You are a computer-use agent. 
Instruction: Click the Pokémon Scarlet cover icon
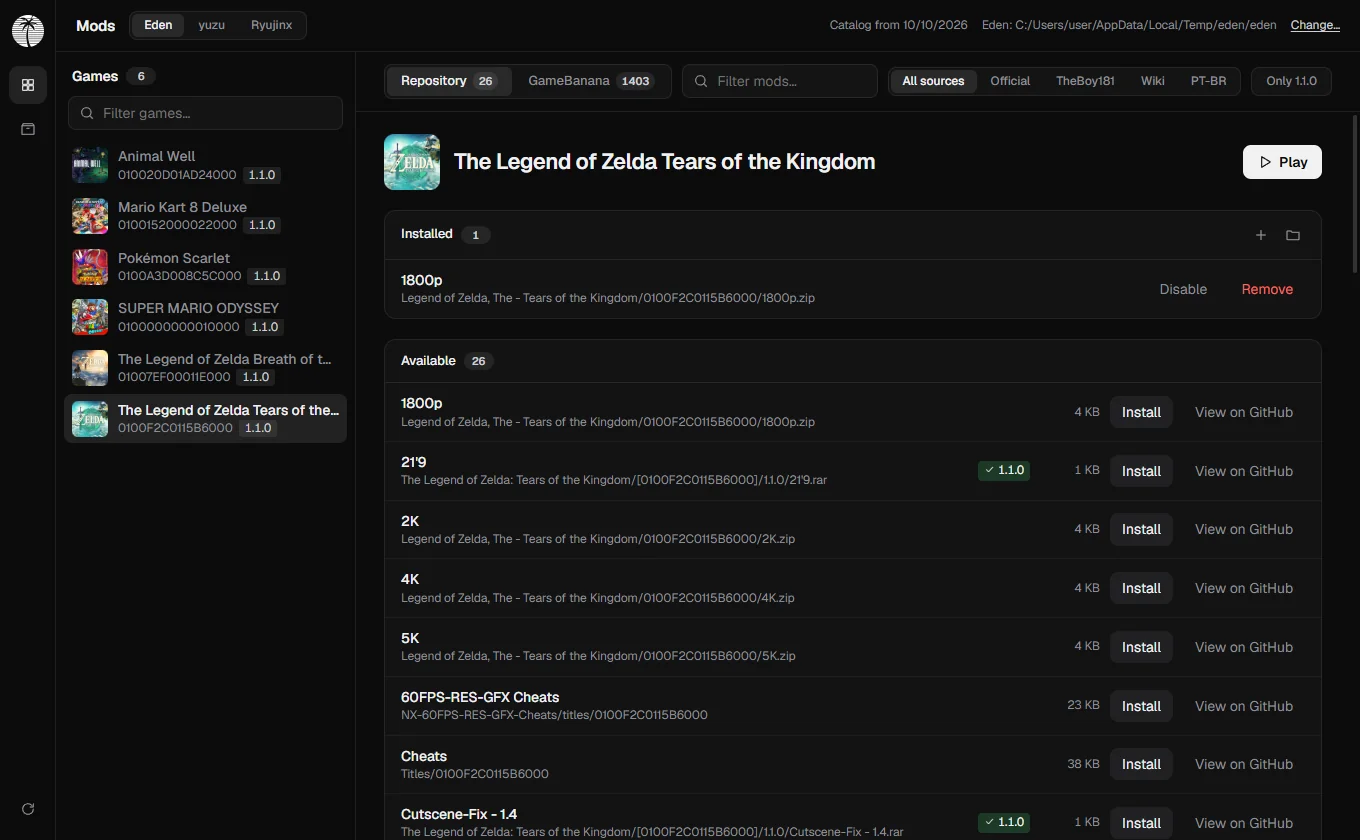[x=90, y=267]
